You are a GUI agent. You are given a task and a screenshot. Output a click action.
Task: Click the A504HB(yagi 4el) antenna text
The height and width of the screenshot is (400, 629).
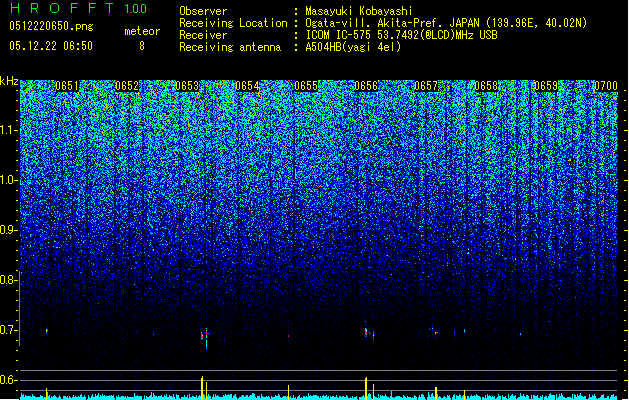click(353, 47)
